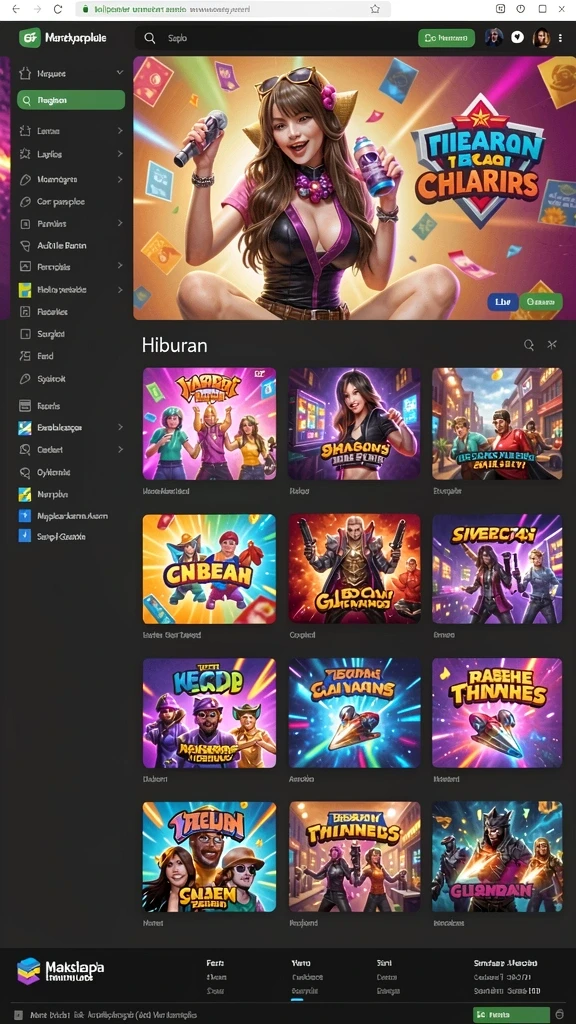This screenshot has width=576, height=1024.
Task: Click the green button in the bottom footer bar
Action: tap(502, 1016)
